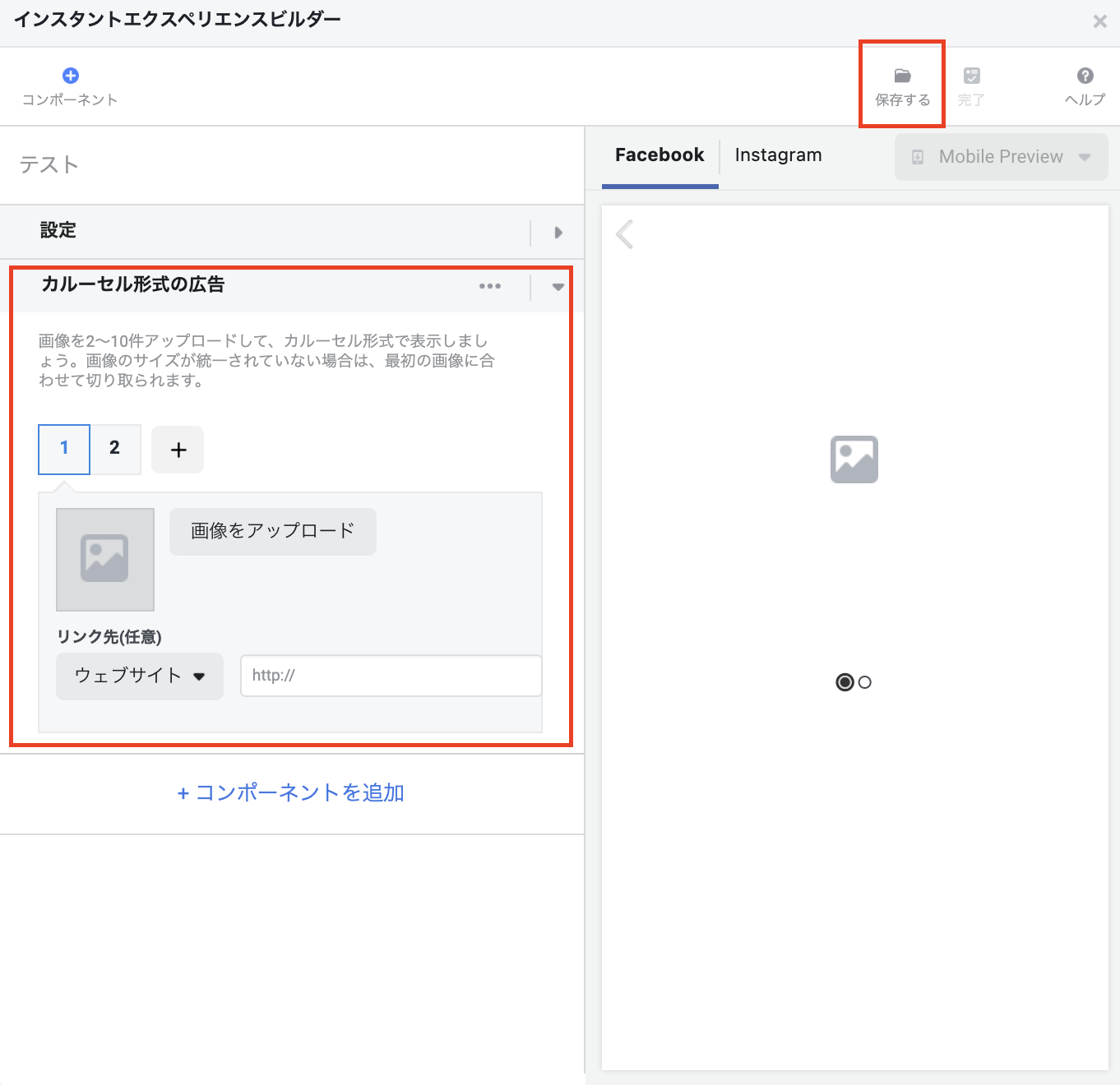Click the preview image placeholder icon
Image resolution: width=1120 pixels, height=1085 pixels.
pyautogui.click(x=854, y=459)
